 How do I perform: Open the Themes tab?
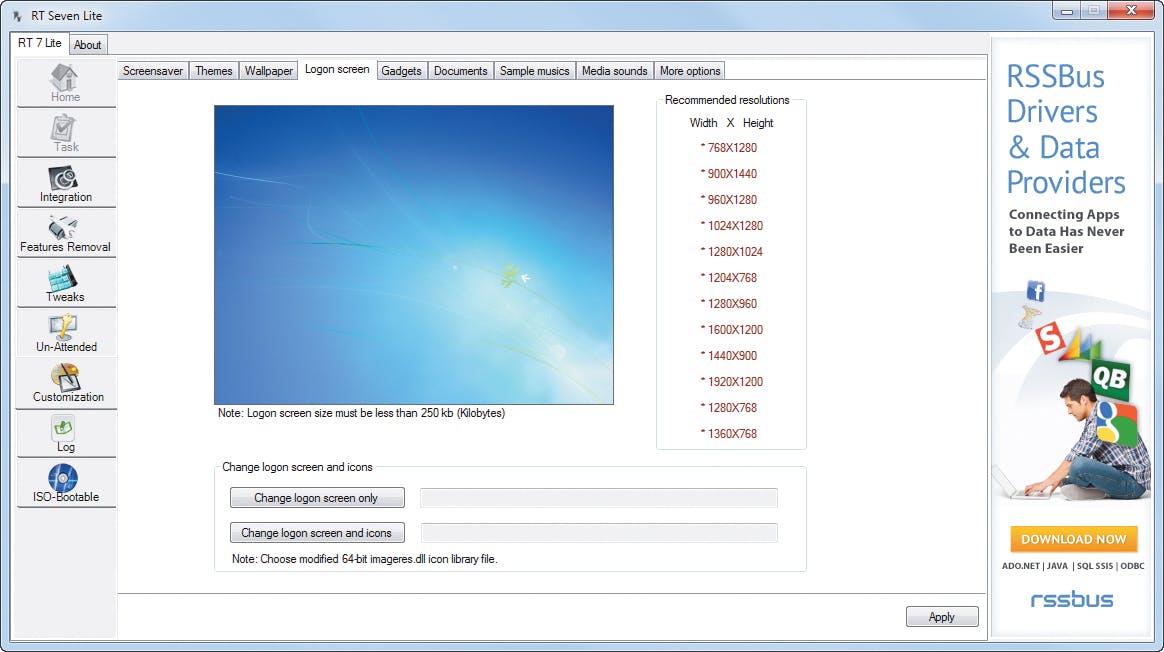coord(214,71)
